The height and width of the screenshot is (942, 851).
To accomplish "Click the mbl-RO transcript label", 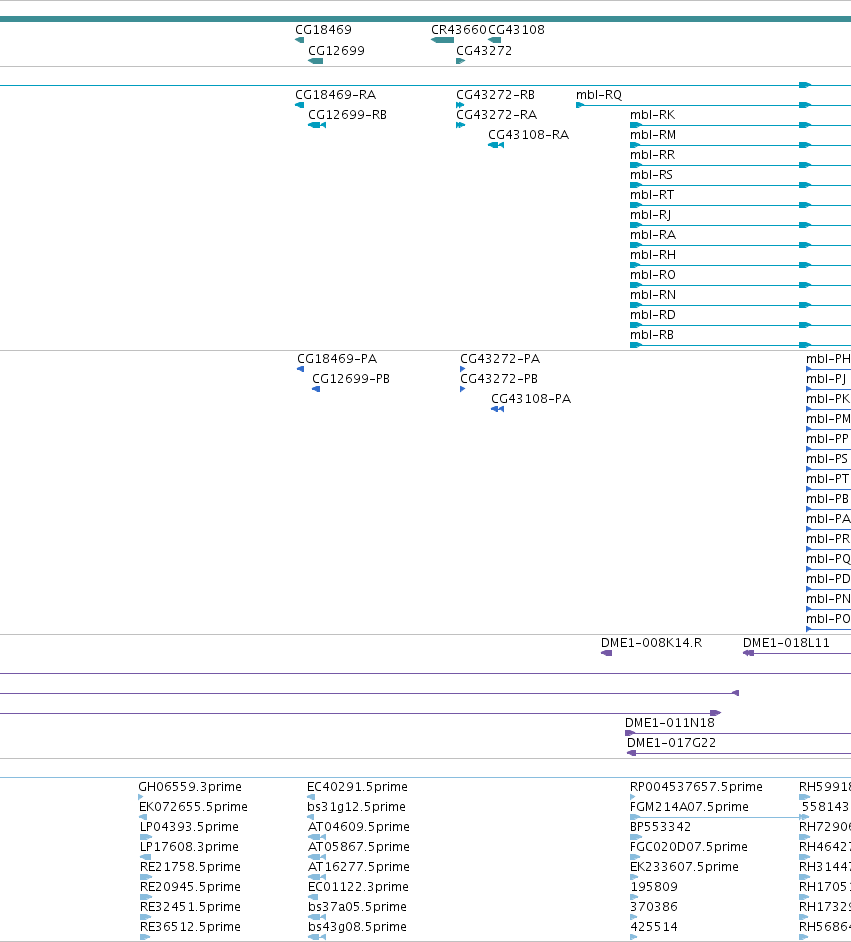I will 653,275.
